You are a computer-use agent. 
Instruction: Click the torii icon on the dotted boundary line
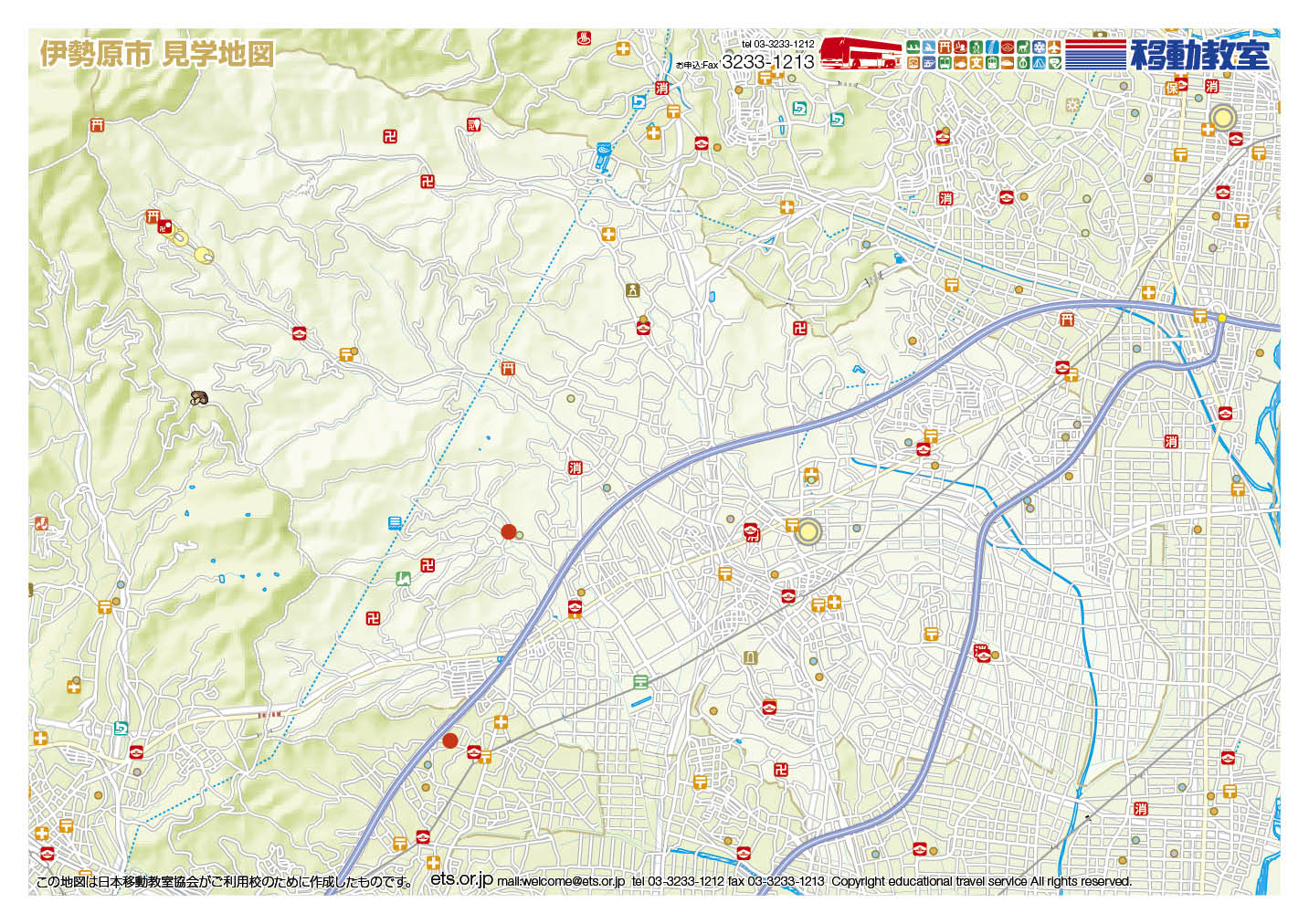point(508,368)
